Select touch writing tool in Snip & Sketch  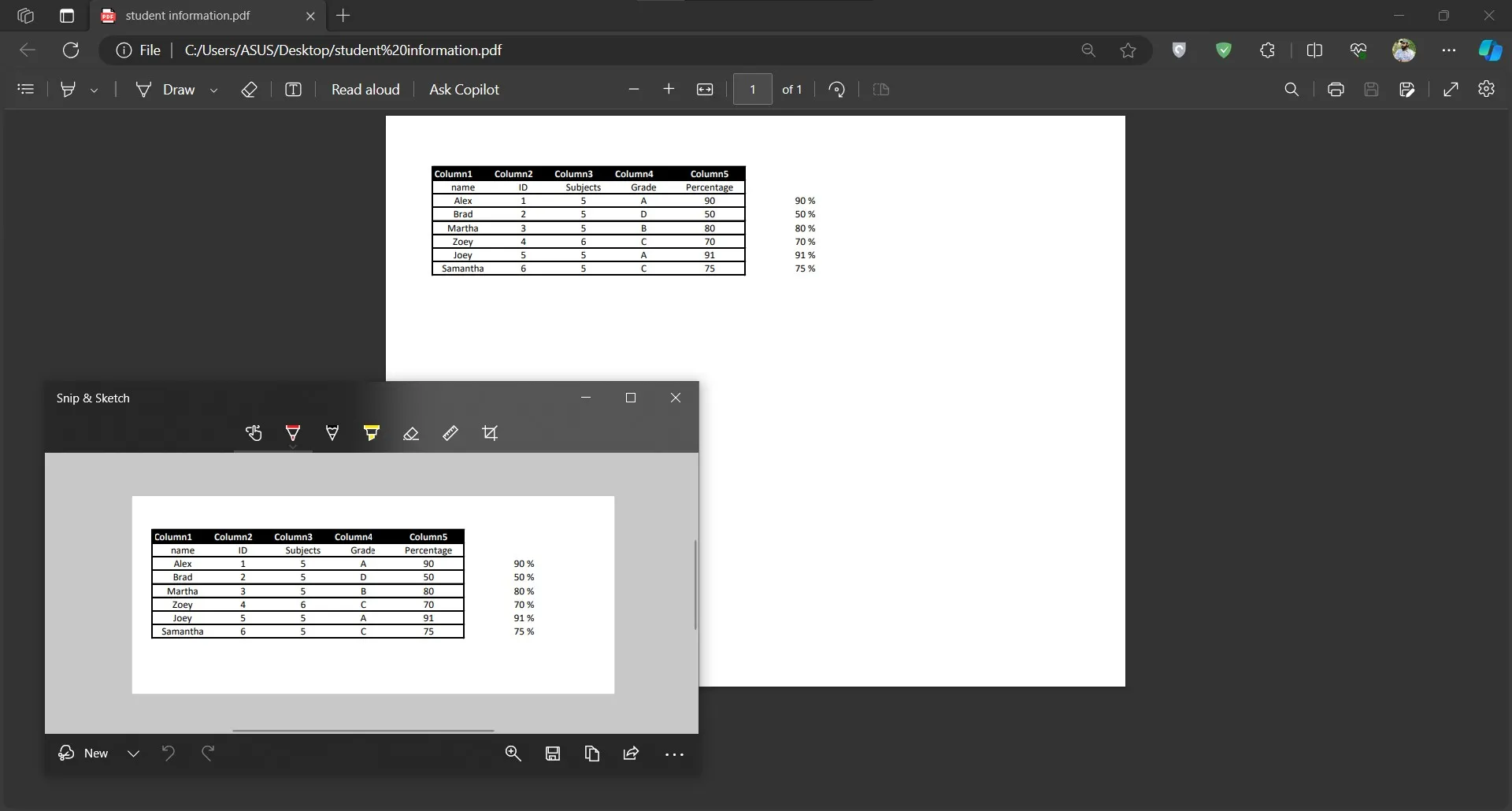254,433
